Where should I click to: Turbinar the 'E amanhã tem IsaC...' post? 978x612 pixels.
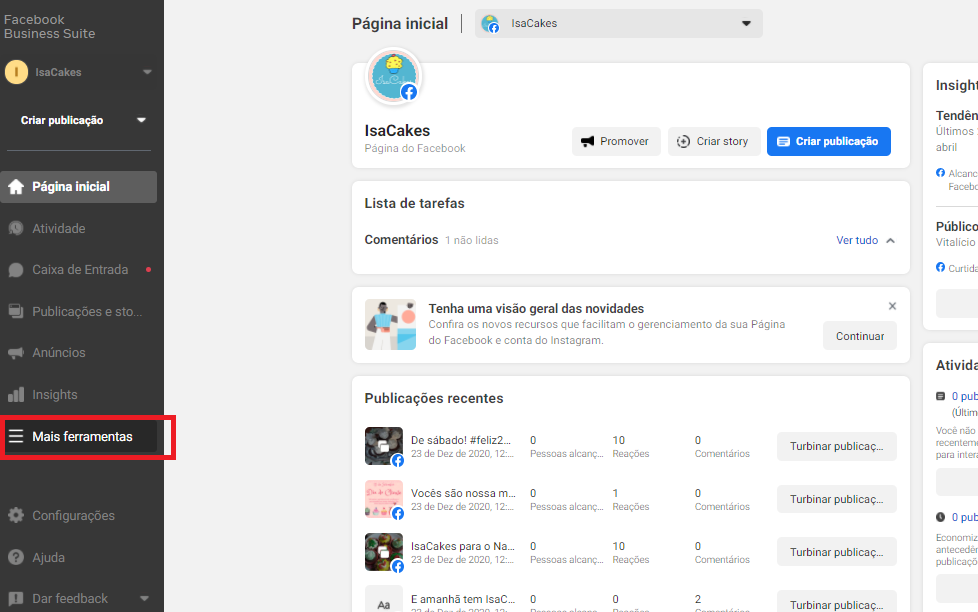pos(836,603)
